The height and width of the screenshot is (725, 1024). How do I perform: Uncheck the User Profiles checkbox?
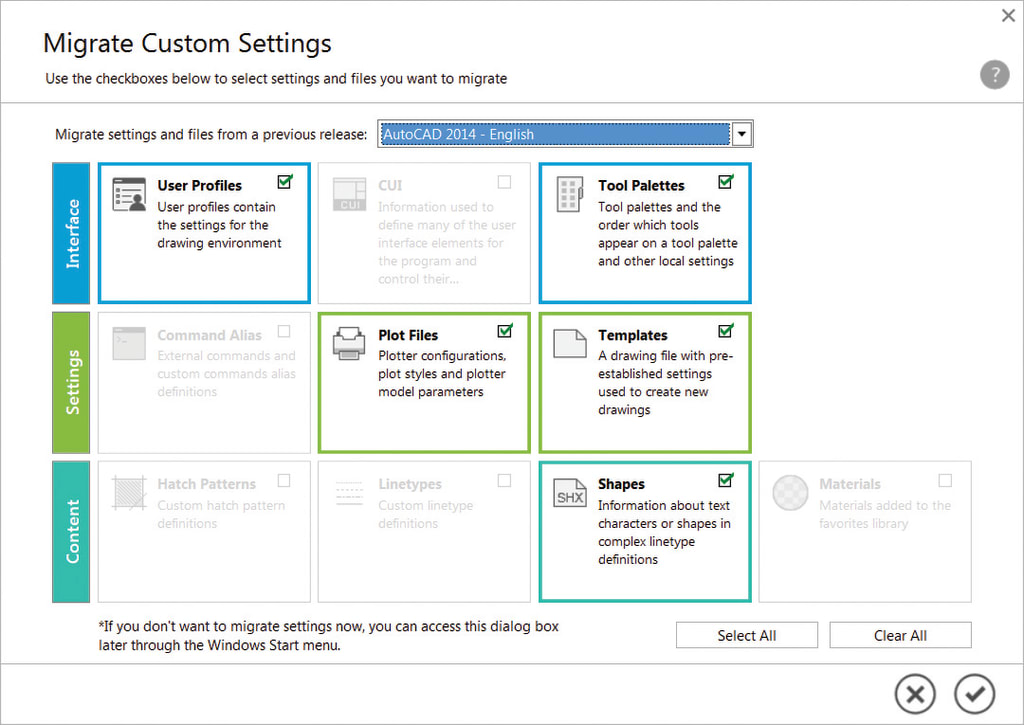(x=284, y=181)
